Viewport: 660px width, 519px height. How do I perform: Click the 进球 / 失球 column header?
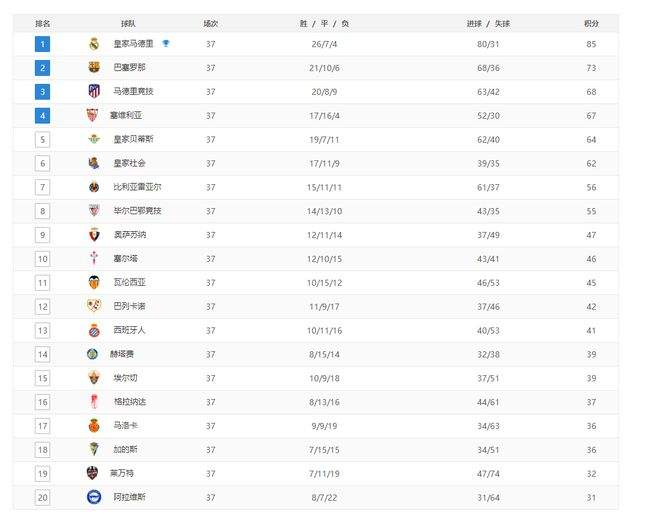point(488,24)
